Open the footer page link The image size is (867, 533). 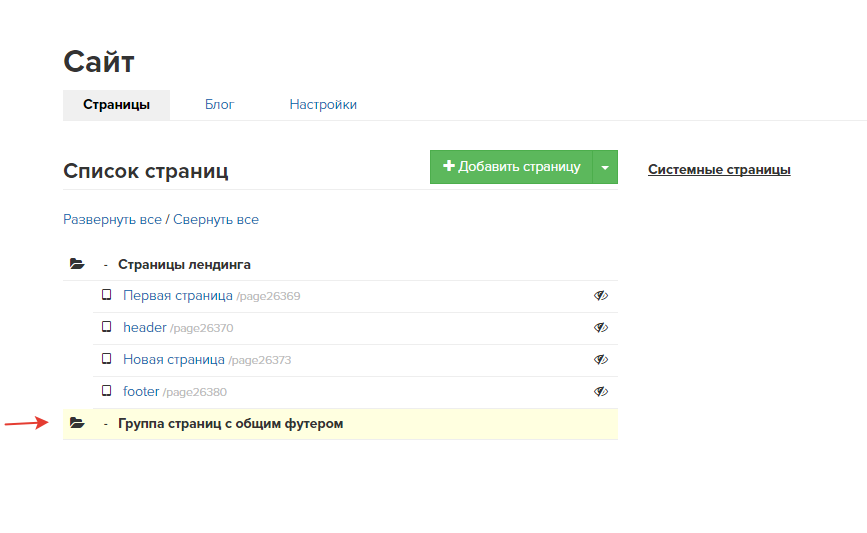coord(141,391)
